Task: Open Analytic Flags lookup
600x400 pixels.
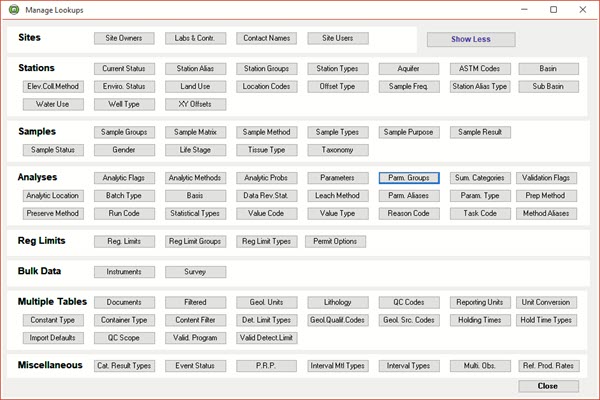Action: pos(124,178)
